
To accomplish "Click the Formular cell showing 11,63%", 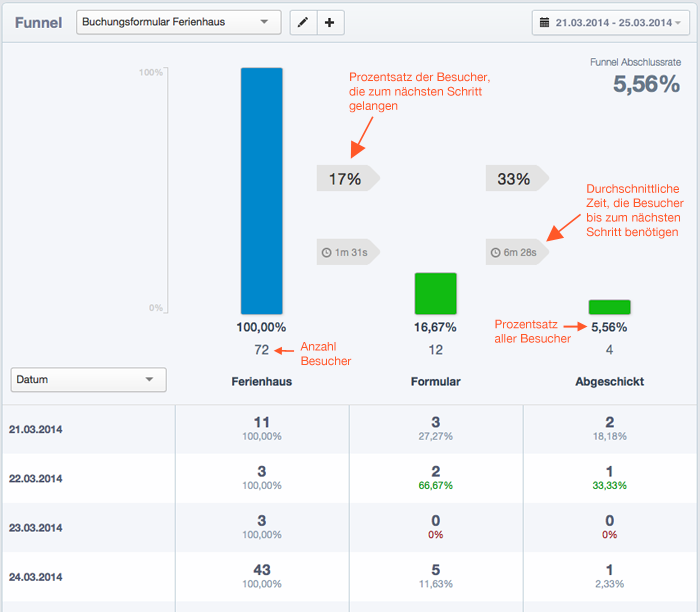I will pos(436,576).
